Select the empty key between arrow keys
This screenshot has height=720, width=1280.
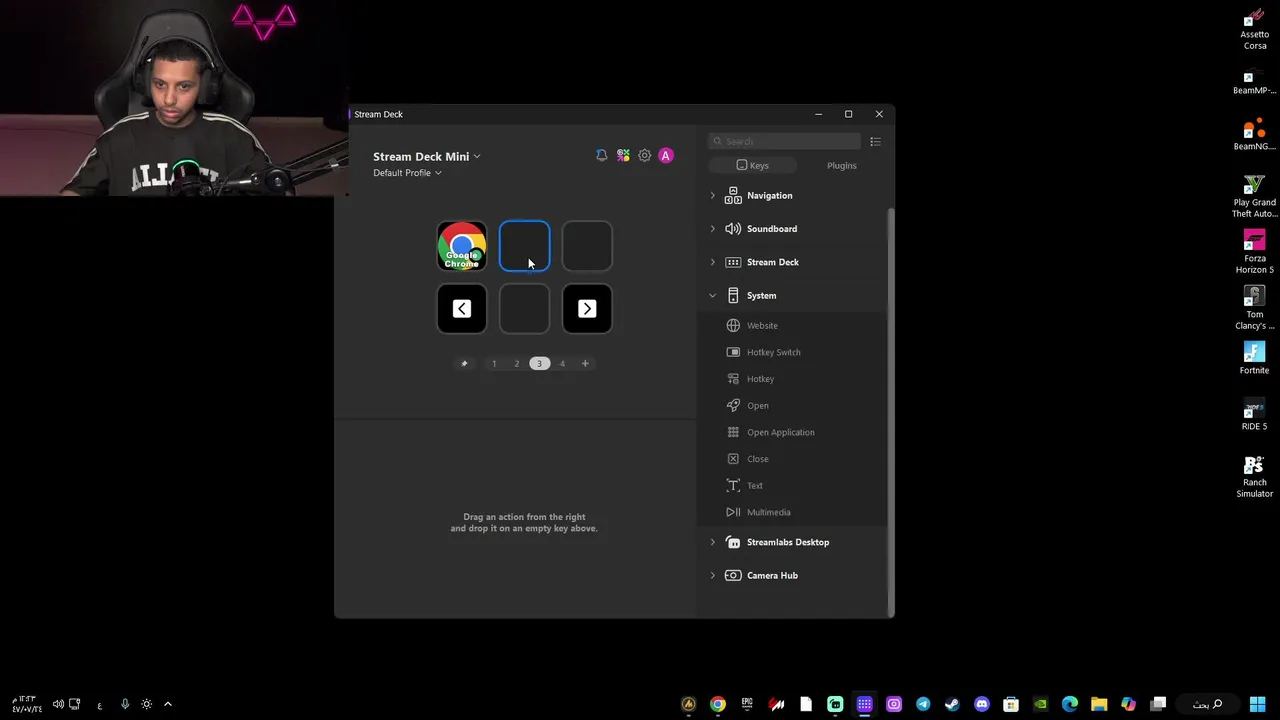tap(524, 309)
